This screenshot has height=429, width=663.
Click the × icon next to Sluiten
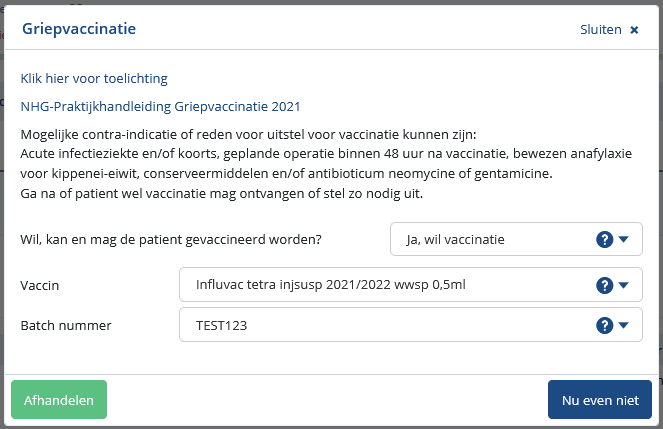click(634, 30)
